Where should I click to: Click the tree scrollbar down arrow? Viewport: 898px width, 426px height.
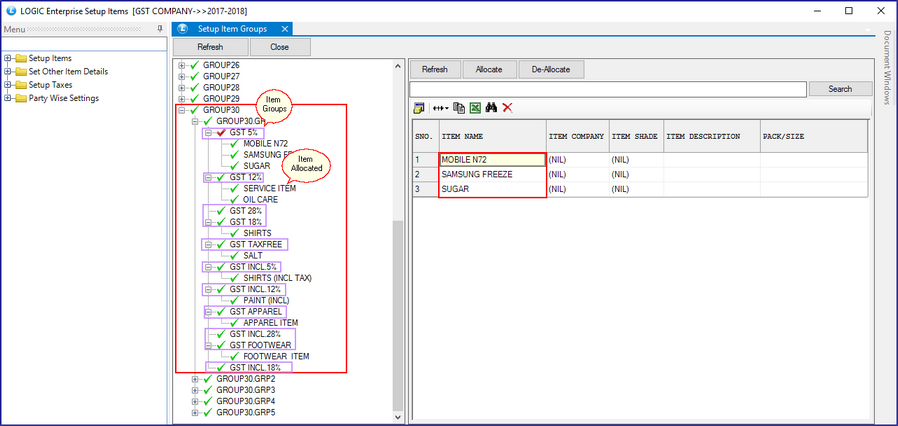[398, 417]
